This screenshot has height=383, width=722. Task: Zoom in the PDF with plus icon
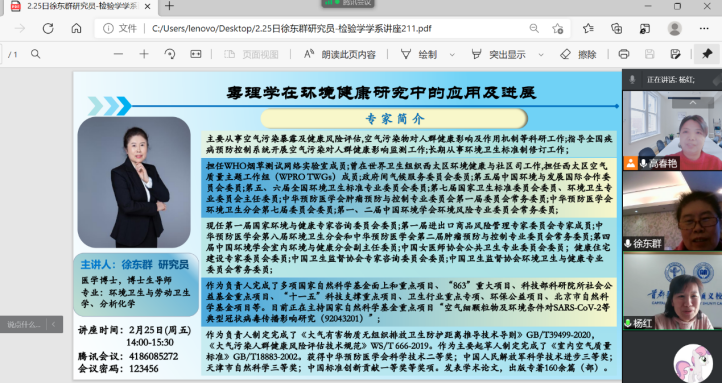[x=144, y=54]
